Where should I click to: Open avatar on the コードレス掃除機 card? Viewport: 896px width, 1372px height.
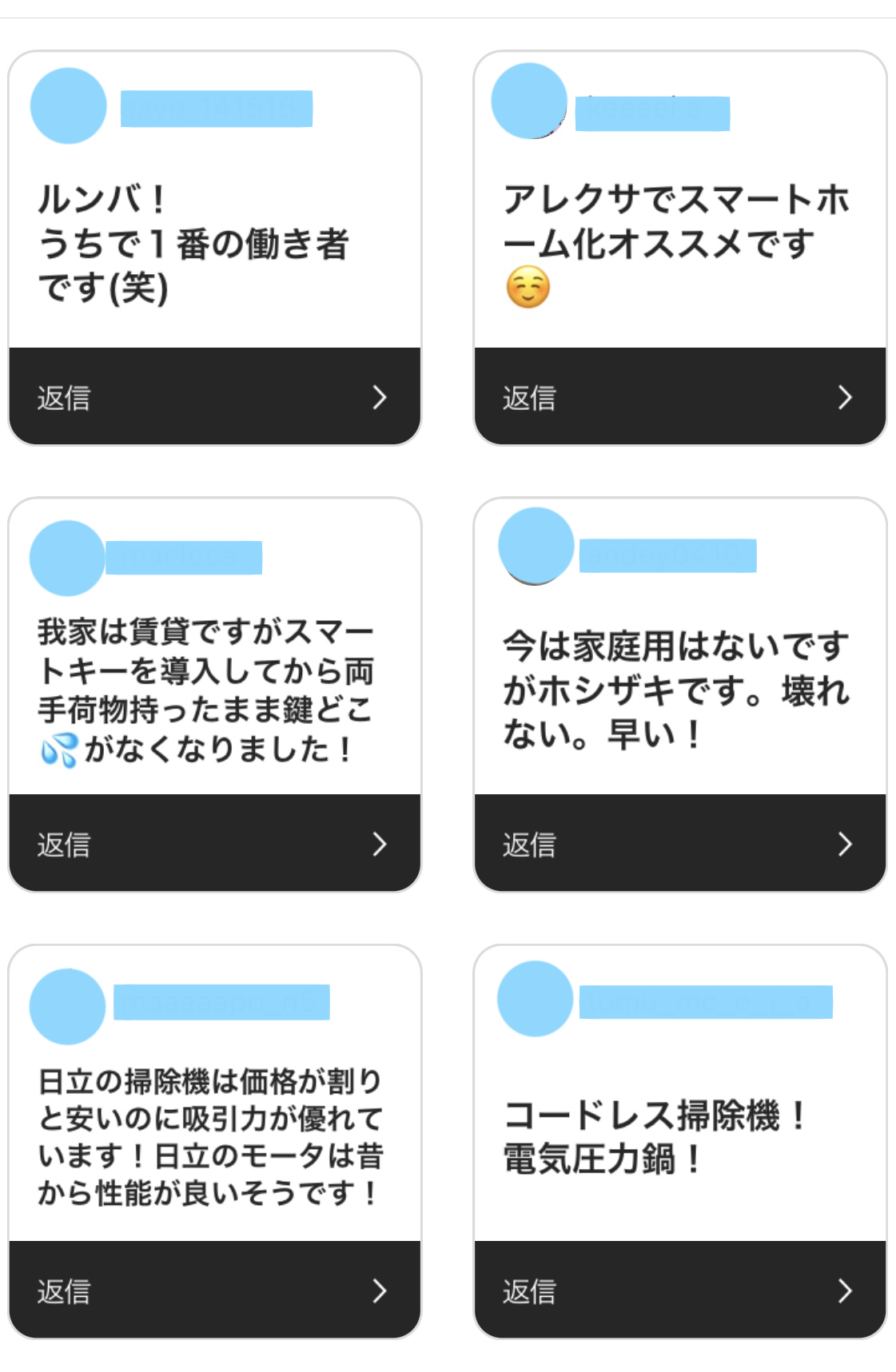pos(535,999)
